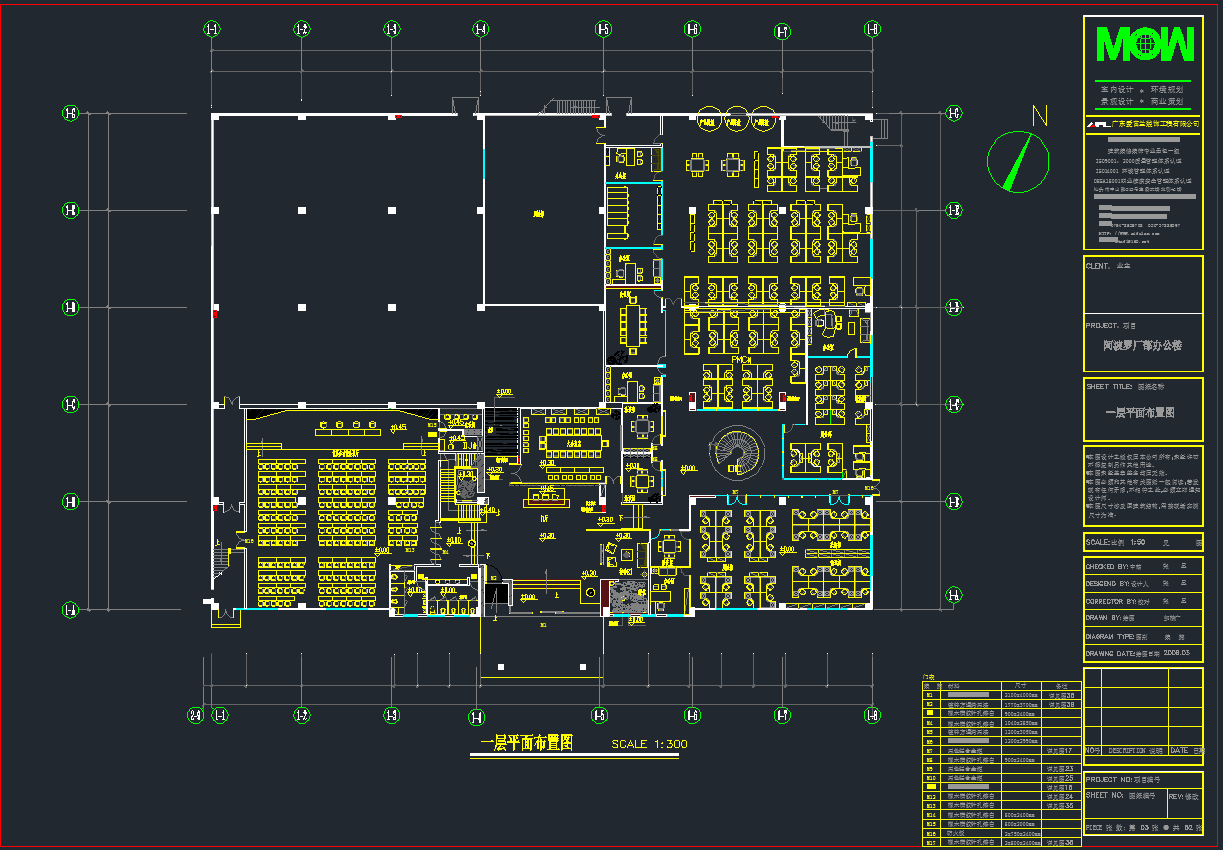Click the CHECKED BY row
The image size is (1223, 850).
[1143, 566]
